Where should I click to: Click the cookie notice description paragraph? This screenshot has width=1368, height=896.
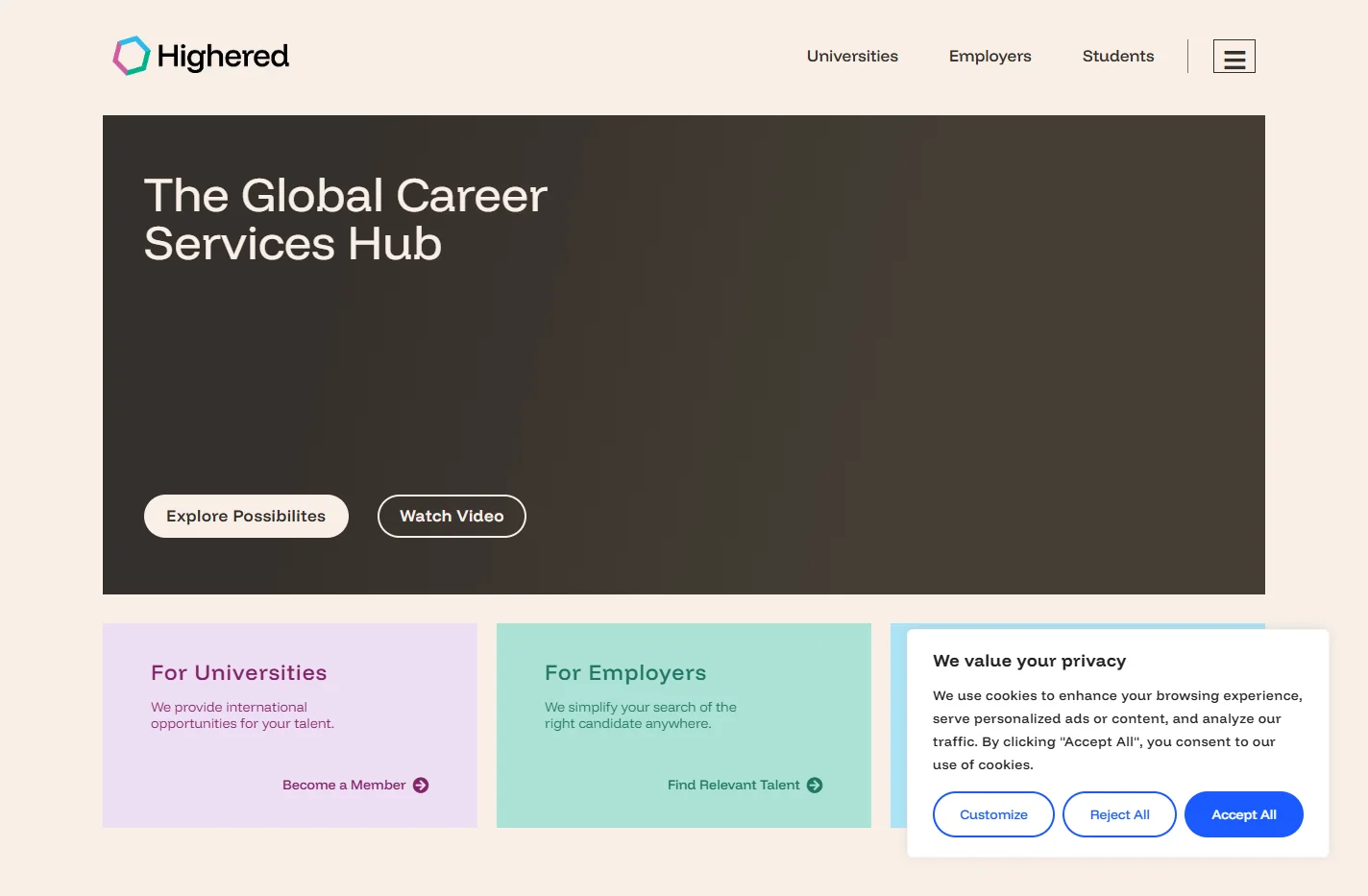1117,730
